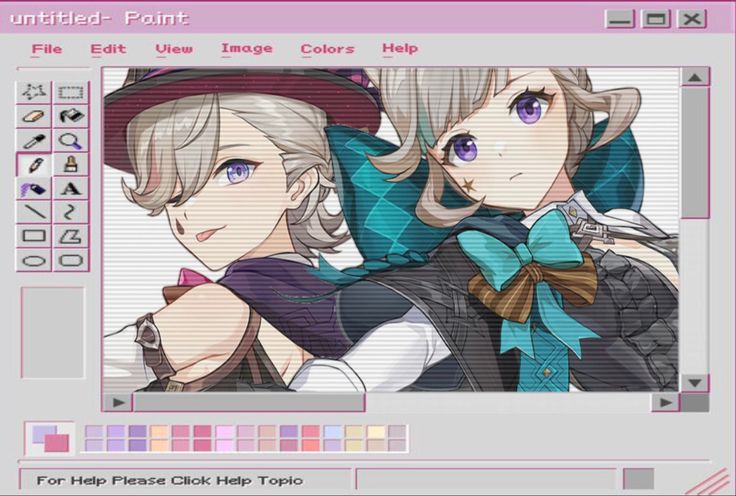This screenshot has width=736, height=496.
Task: Activate the Pick Color eyedropper tool
Action: [x=35, y=141]
